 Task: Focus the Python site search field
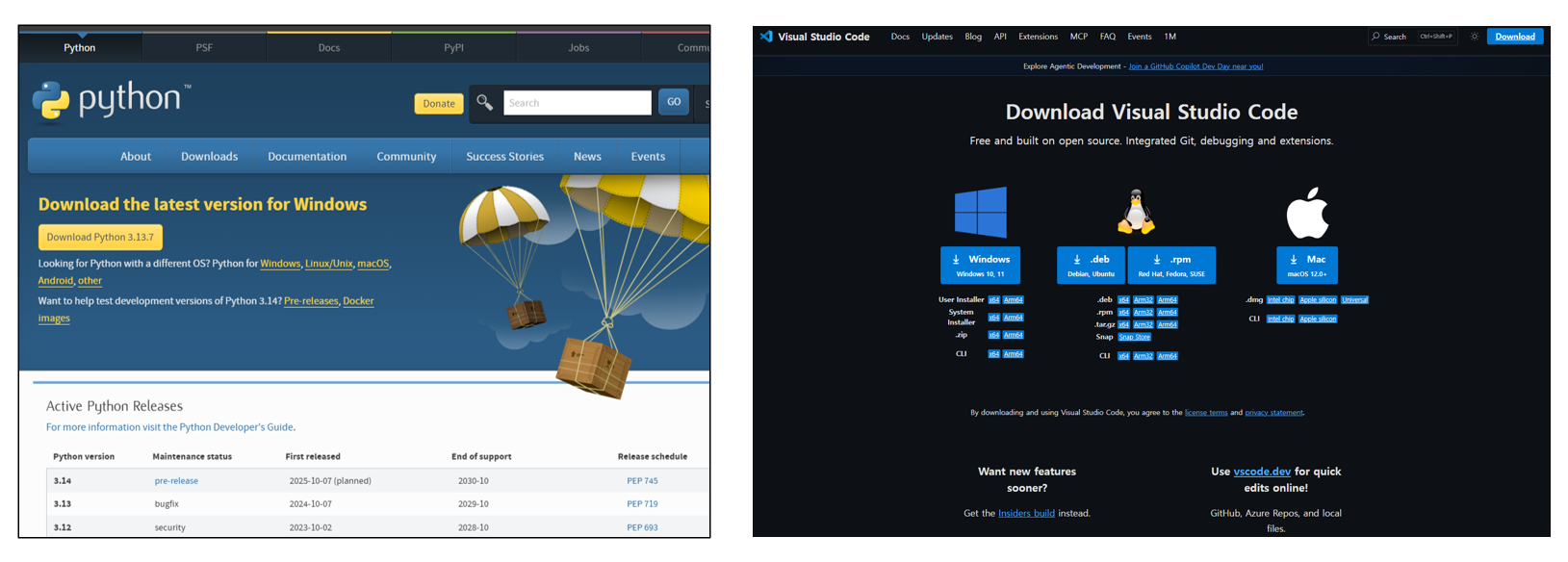click(x=577, y=103)
